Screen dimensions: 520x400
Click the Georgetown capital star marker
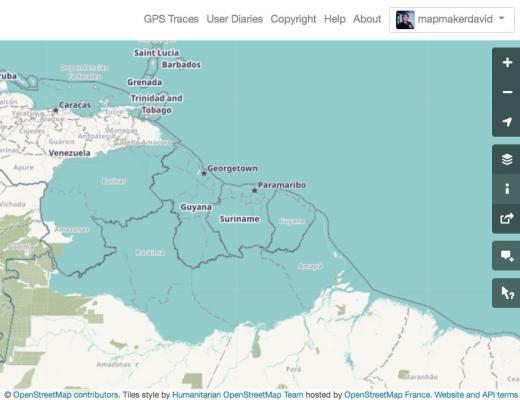(x=204, y=173)
